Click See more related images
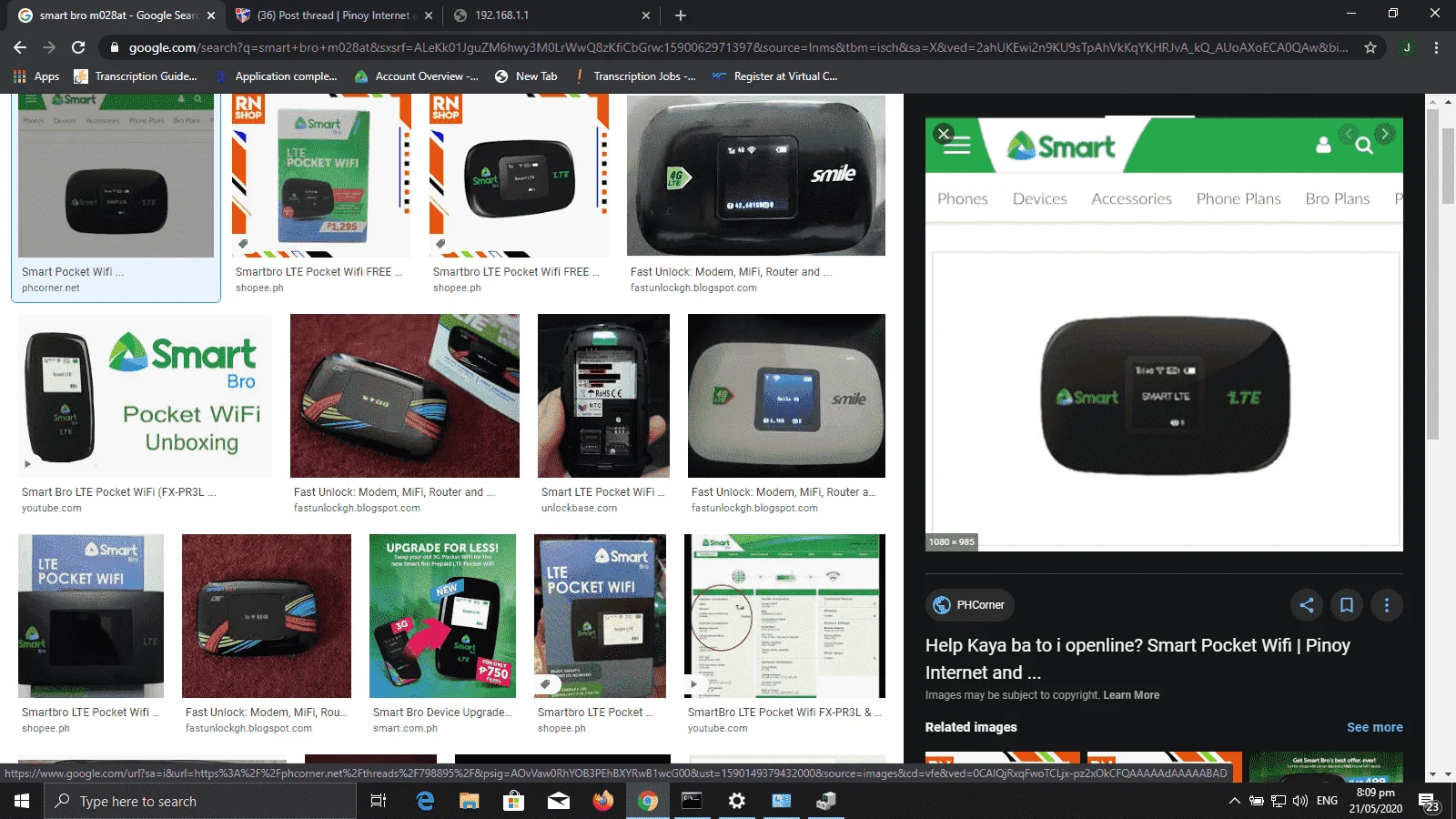 tap(1374, 727)
